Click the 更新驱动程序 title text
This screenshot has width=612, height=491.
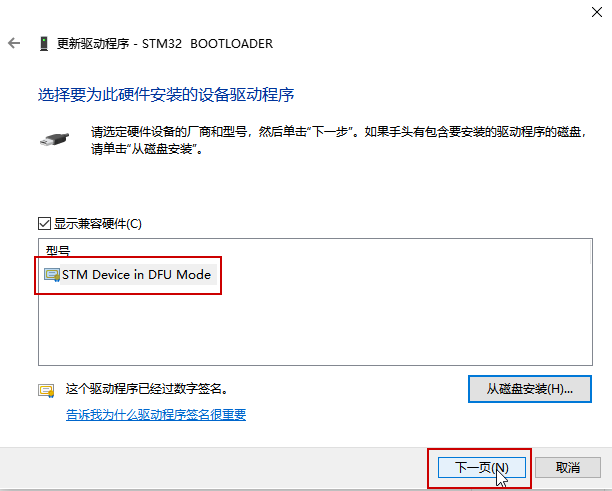pos(93,43)
